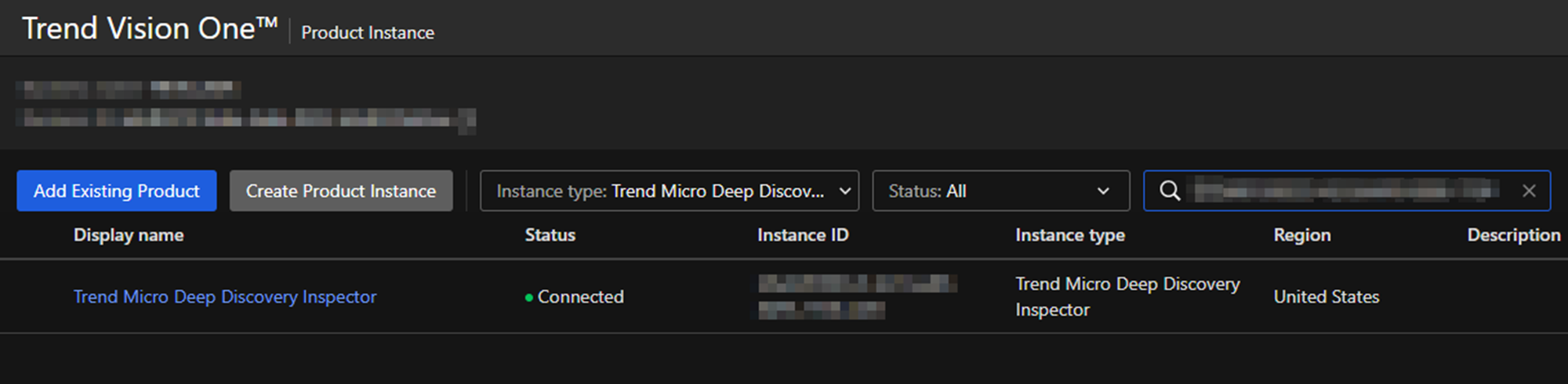The image size is (1568, 384).
Task: Click the magnifying glass search icon
Action: coord(1169,191)
